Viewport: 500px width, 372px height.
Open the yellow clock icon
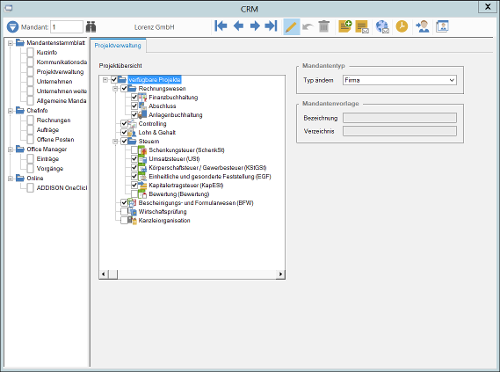click(402, 26)
